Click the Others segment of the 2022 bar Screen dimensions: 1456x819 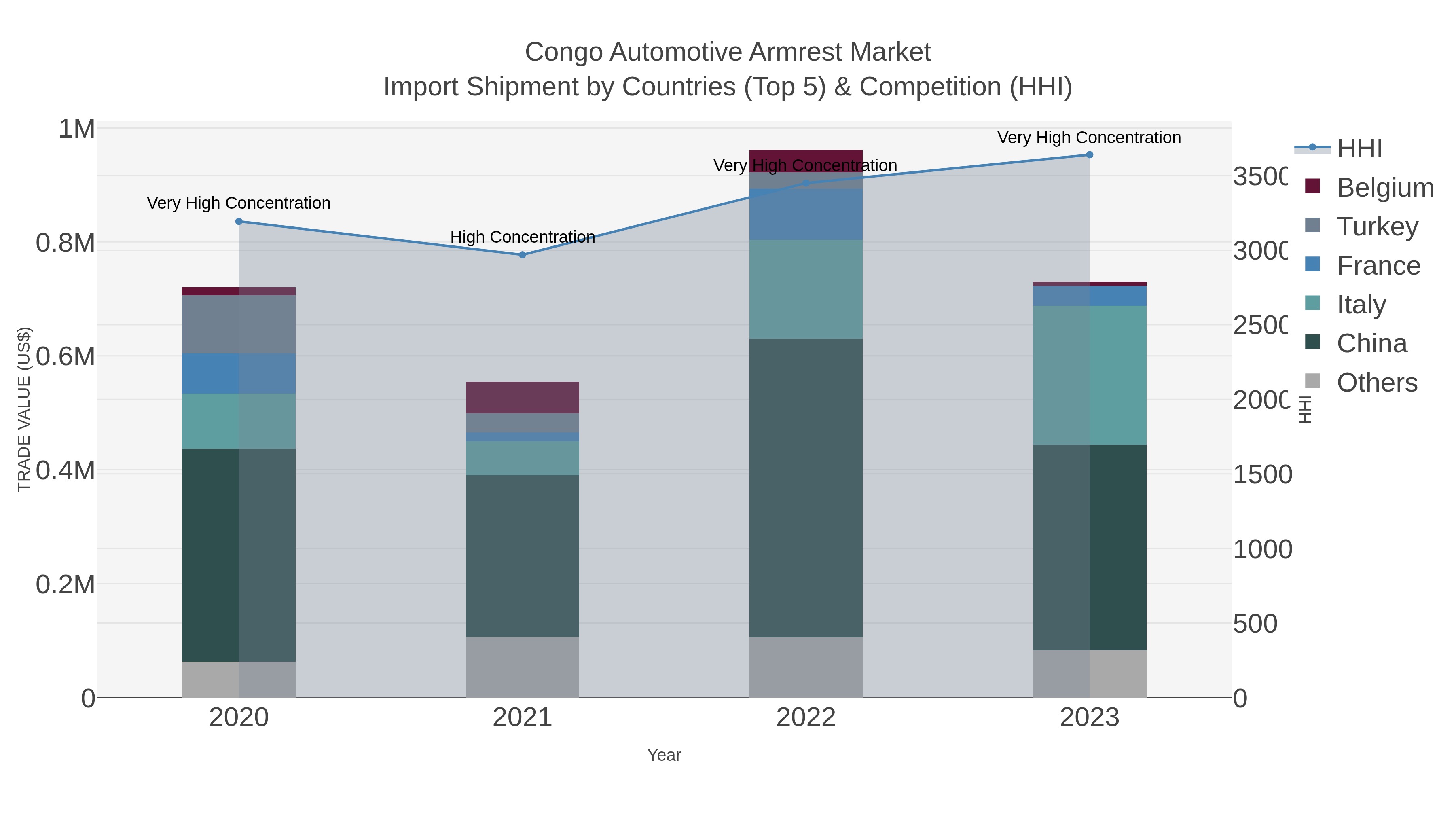806,667
